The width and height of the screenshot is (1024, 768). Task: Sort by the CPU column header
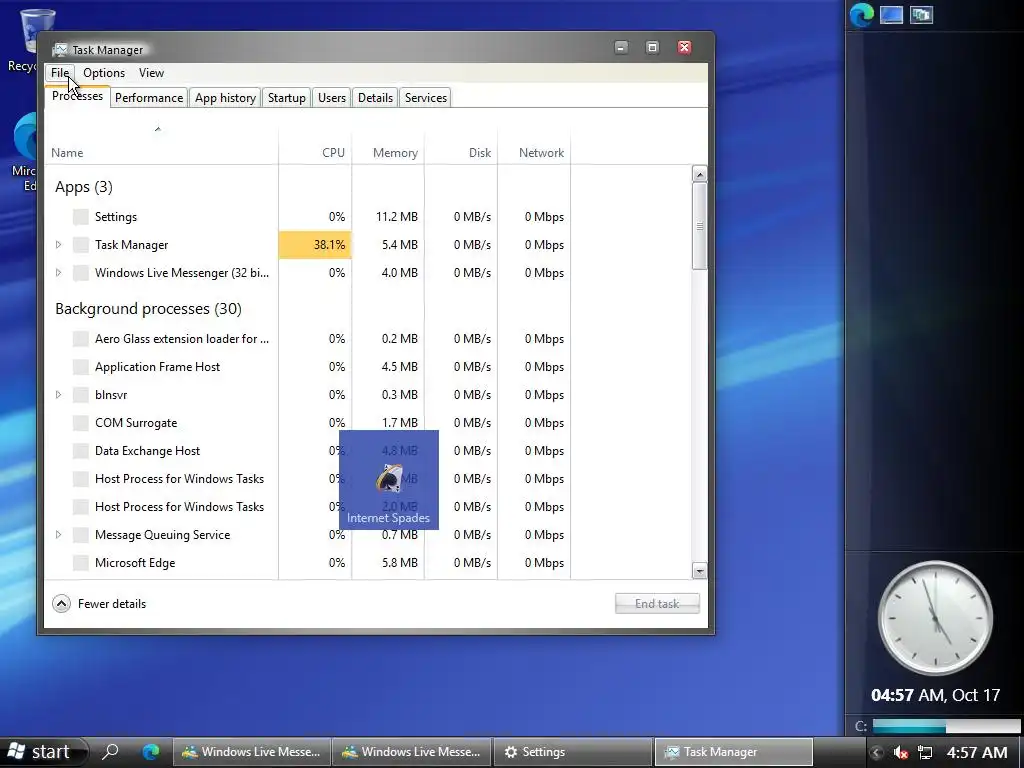click(333, 153)
